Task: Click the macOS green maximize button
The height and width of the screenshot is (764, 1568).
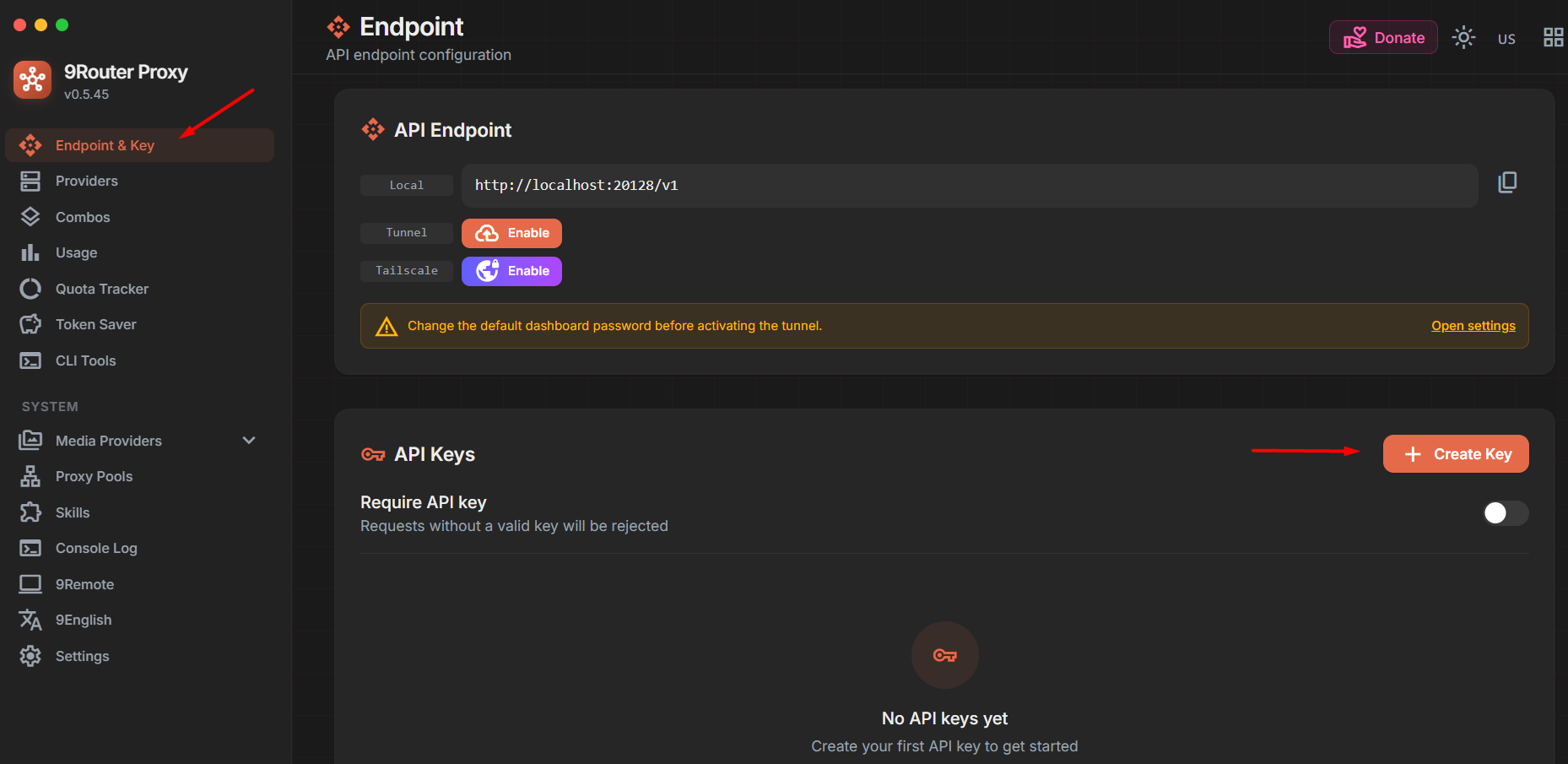Action: tap(62, 24)
